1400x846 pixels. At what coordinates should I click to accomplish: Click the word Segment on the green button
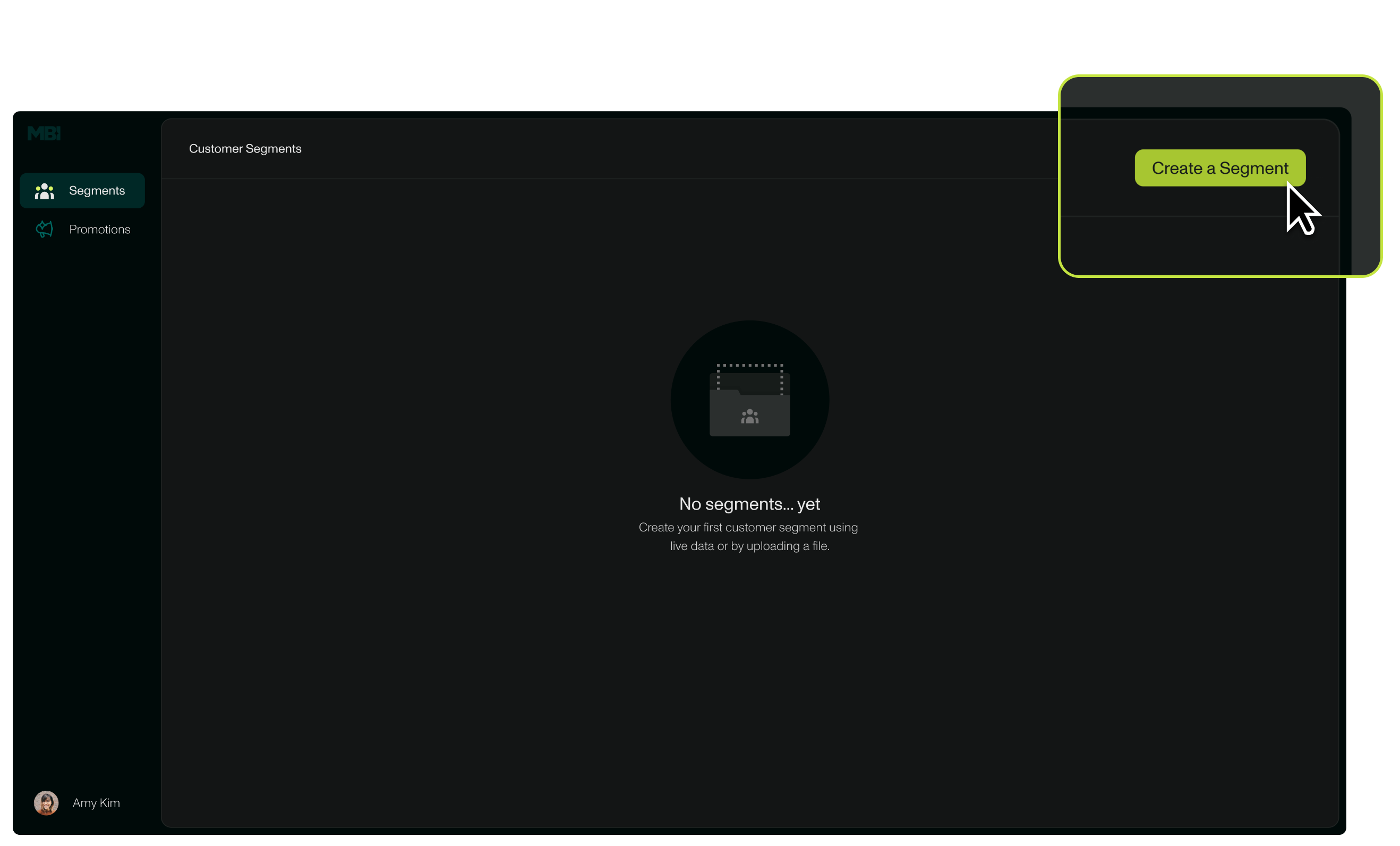click(x=1253, y=168)
